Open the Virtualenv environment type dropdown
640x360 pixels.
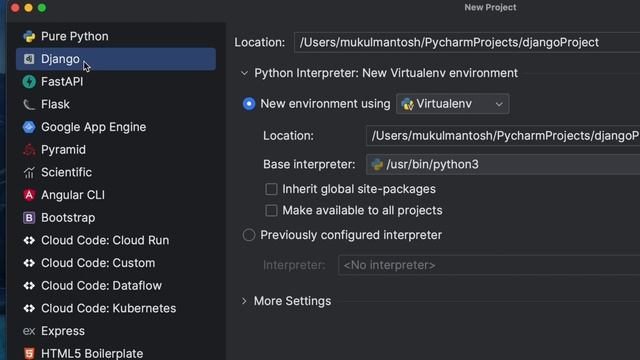pos(453,104)
